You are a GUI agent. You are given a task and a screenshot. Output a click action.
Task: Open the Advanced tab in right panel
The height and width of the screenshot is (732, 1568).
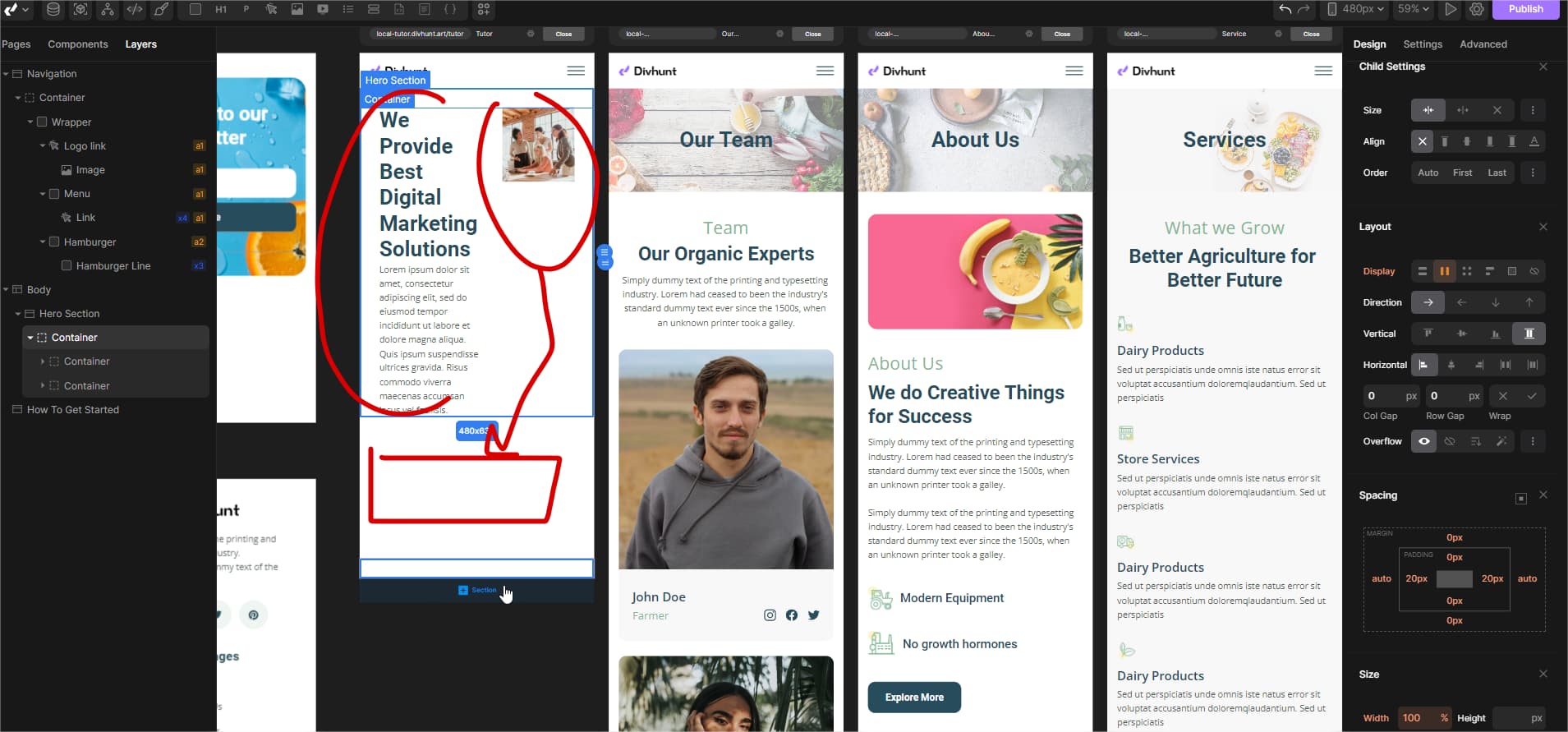click(1483, 44)
